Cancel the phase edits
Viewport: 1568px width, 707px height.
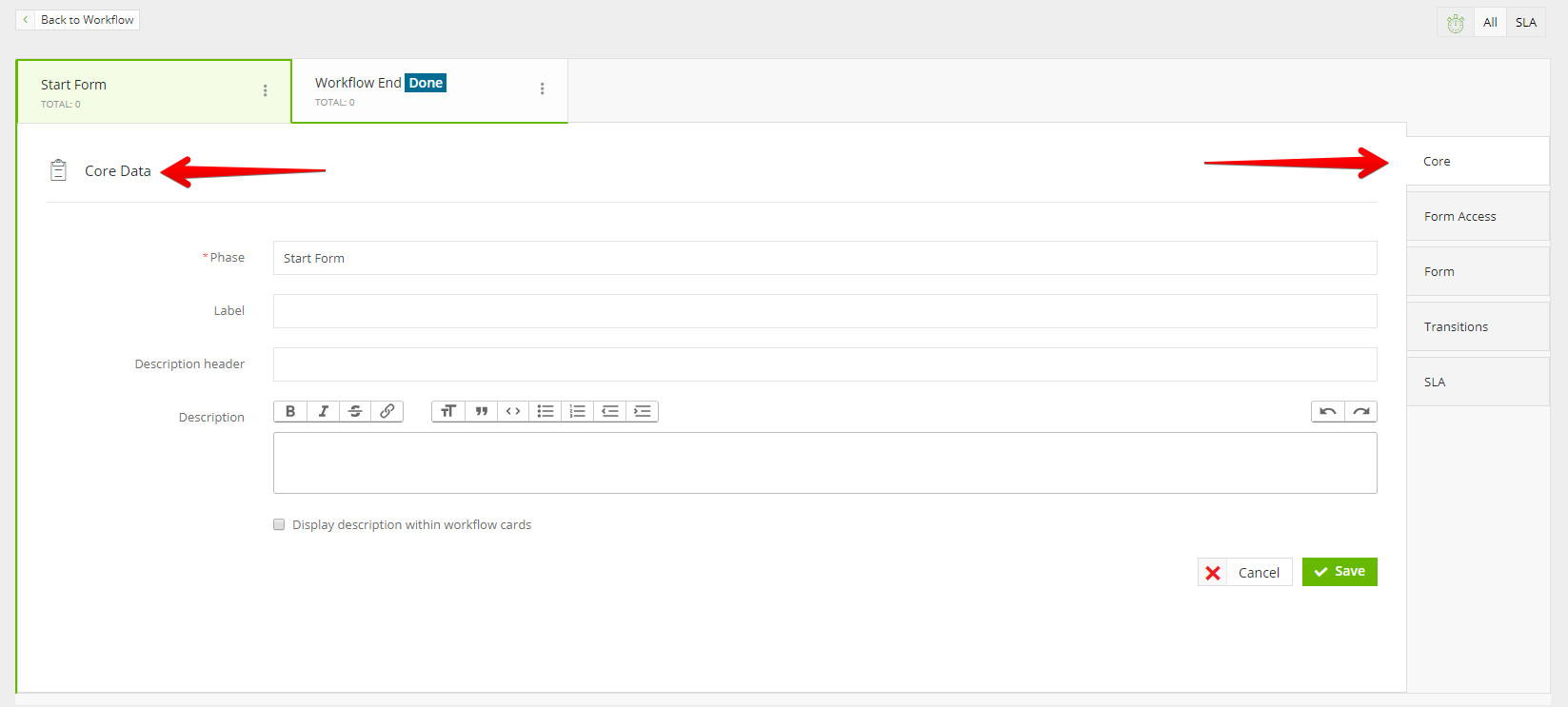(1244, 572)
